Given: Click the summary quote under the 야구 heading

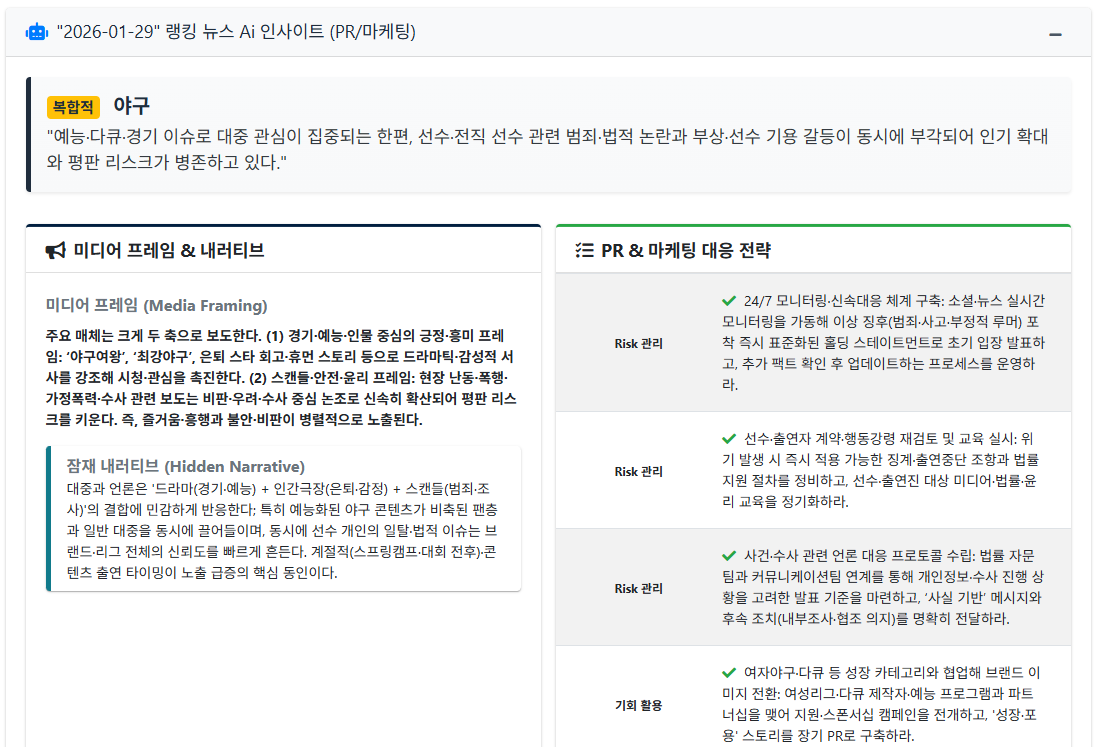Looking at the screenshot, I should tap(548, 148).
